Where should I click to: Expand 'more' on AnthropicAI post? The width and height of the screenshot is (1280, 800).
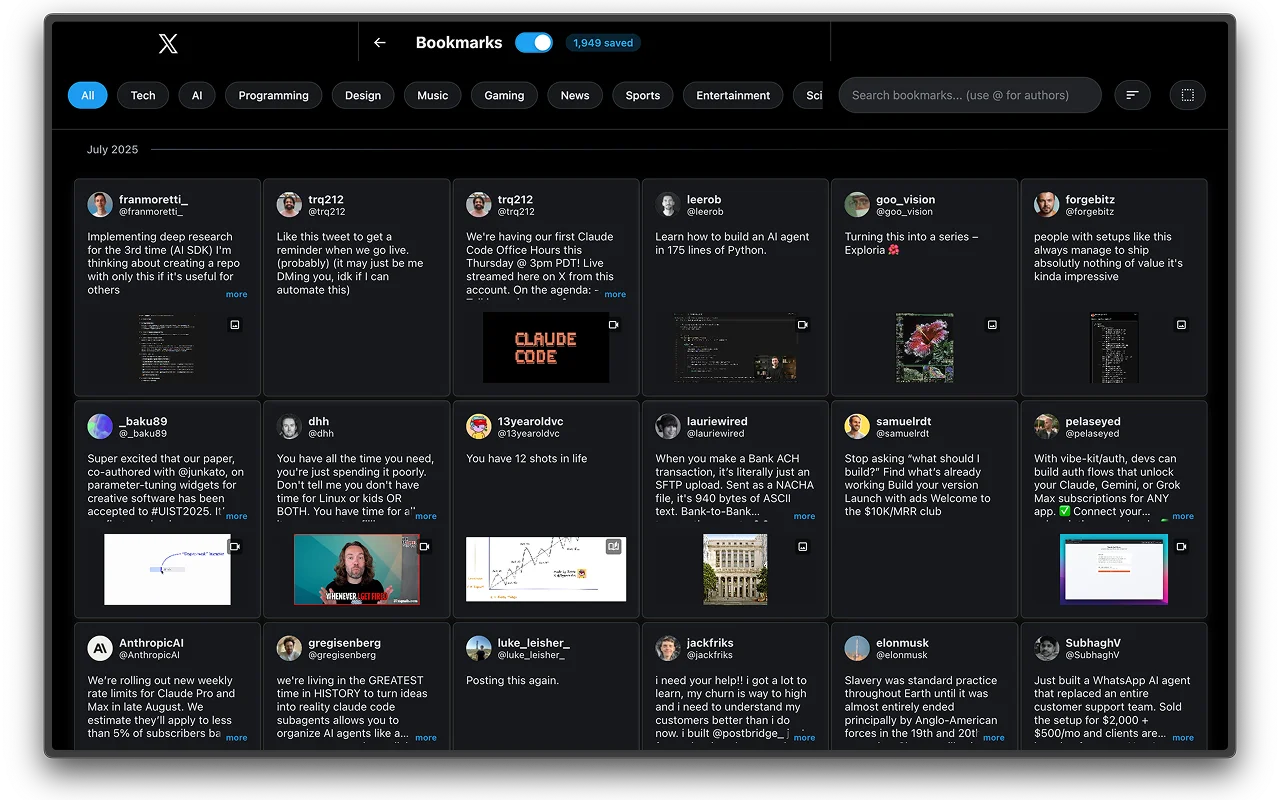[x=236, y=738]
